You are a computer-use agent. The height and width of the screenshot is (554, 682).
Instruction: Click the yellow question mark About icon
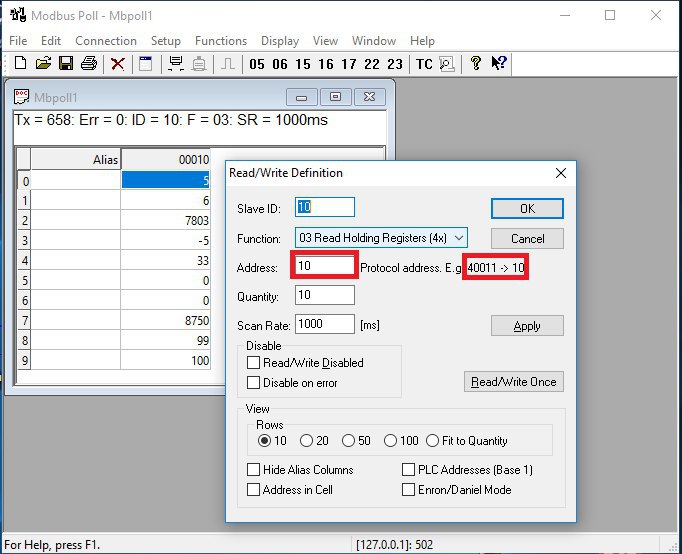click(x=476, y=63)
